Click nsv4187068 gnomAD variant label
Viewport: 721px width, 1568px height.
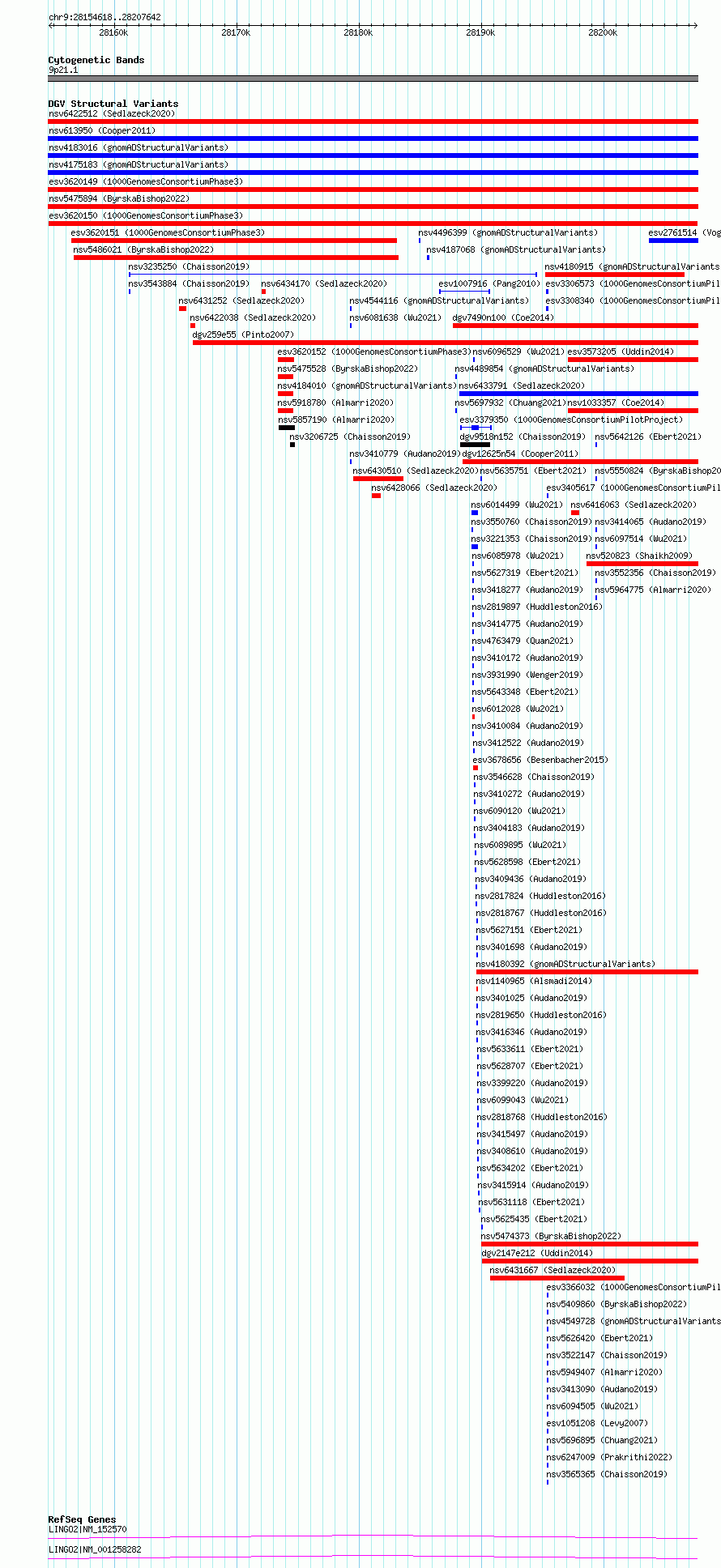click(x=516, y=249)
